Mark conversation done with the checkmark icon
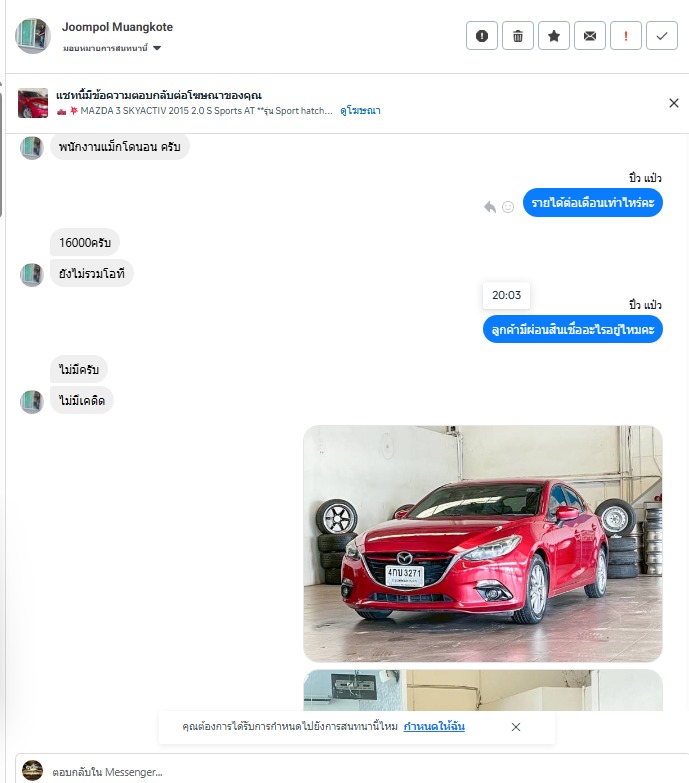Viewport: 689px width, 783px height. pyautogui.click(x=662, y=35)
